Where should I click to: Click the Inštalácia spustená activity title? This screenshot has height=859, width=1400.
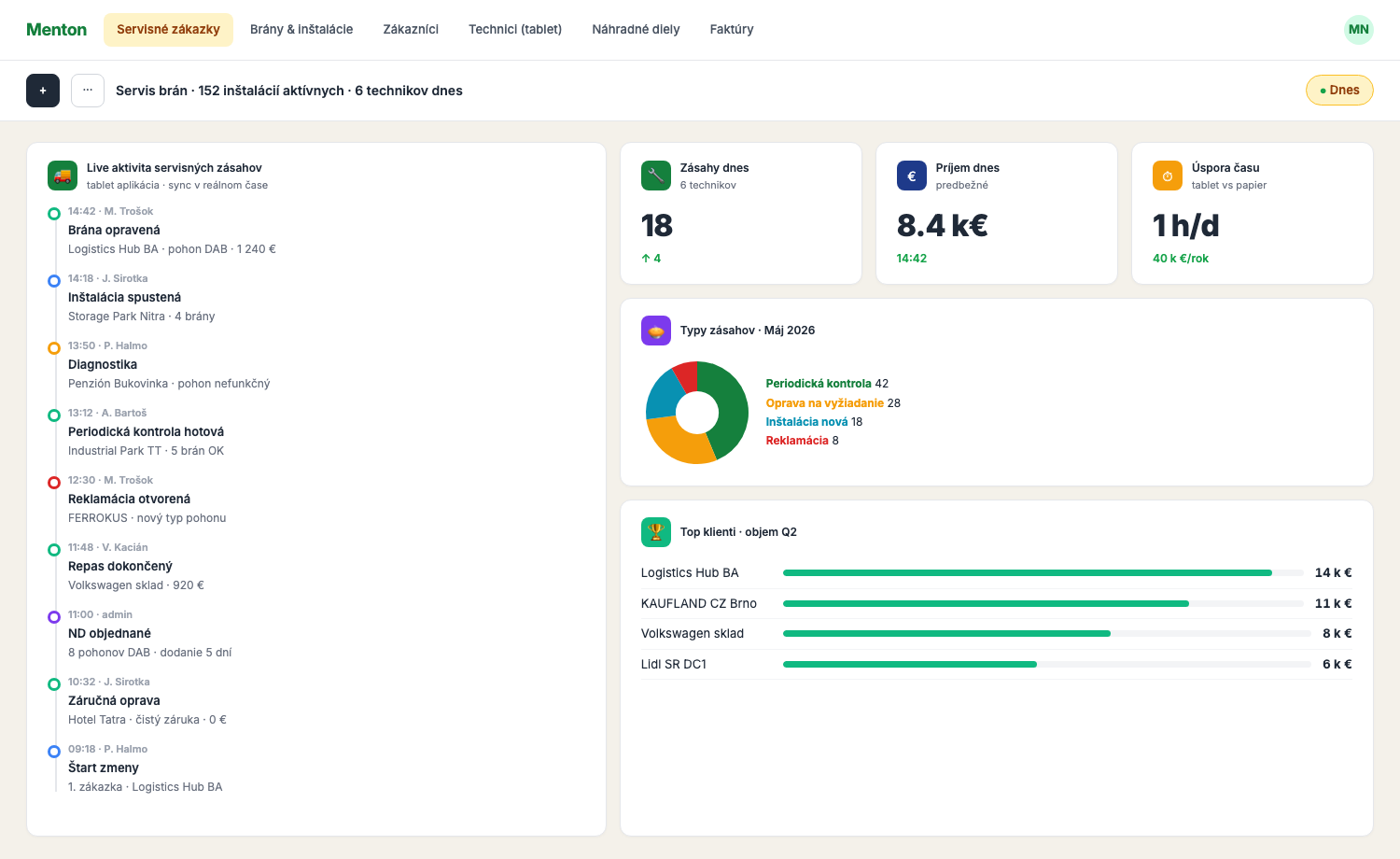click(x=124, y=298)
